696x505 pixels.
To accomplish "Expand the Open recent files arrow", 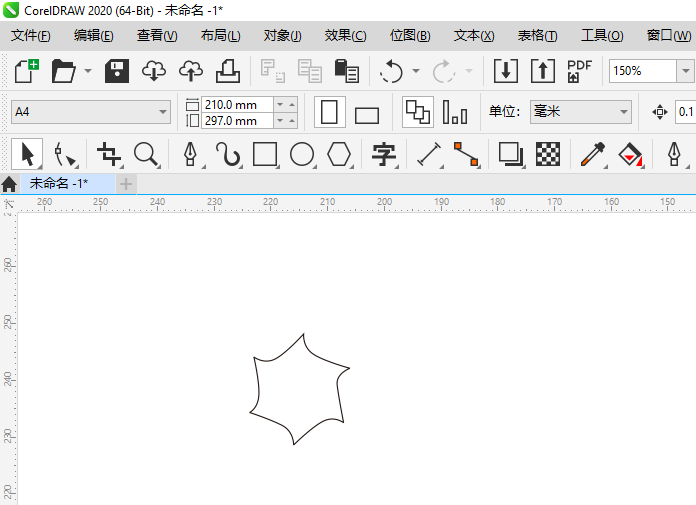I will coord(87,71).
